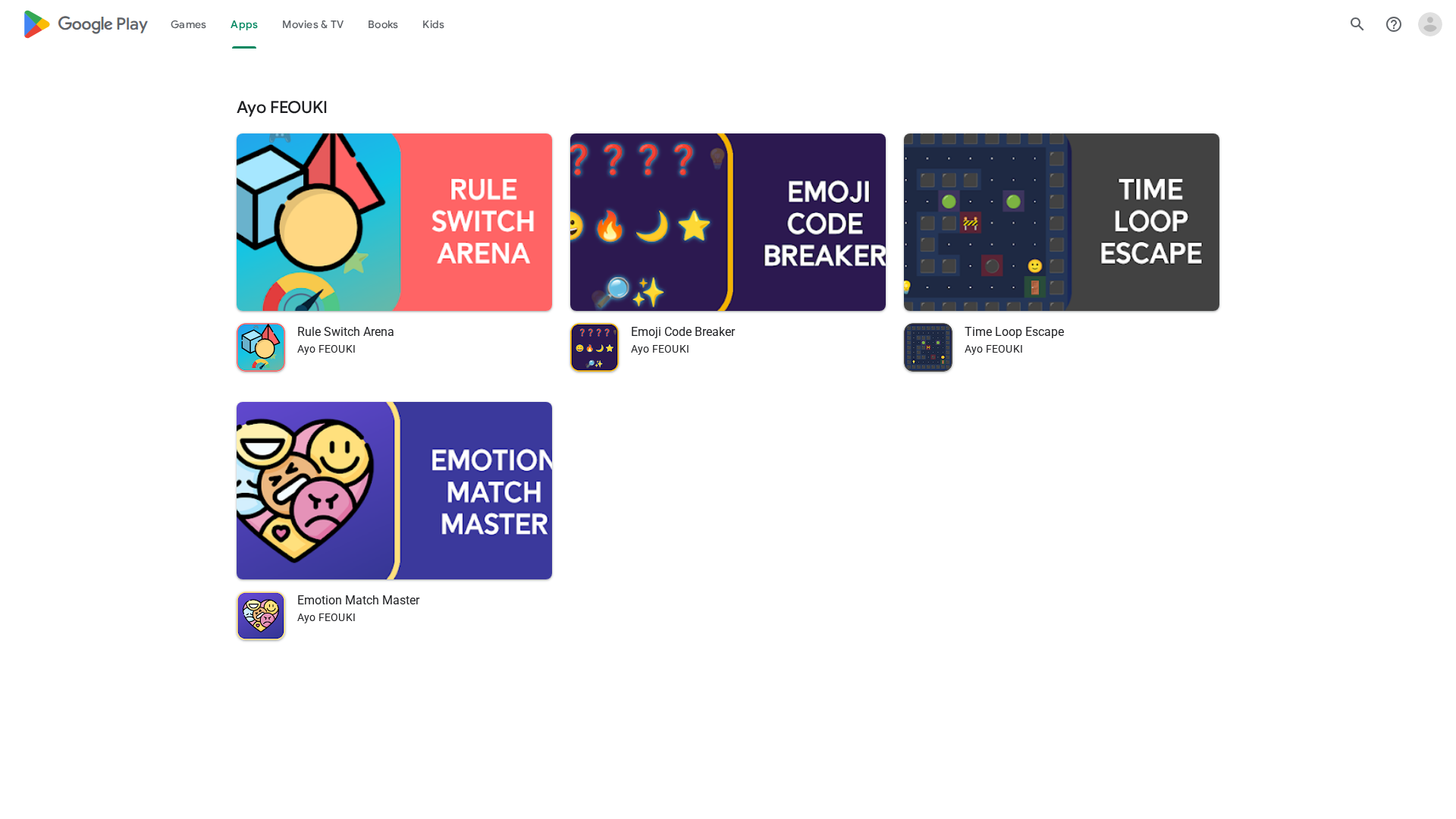Open the Rule Switch Arena app icon
The width and height of the screenshot is (1456, 819).
tap(261, 347)
